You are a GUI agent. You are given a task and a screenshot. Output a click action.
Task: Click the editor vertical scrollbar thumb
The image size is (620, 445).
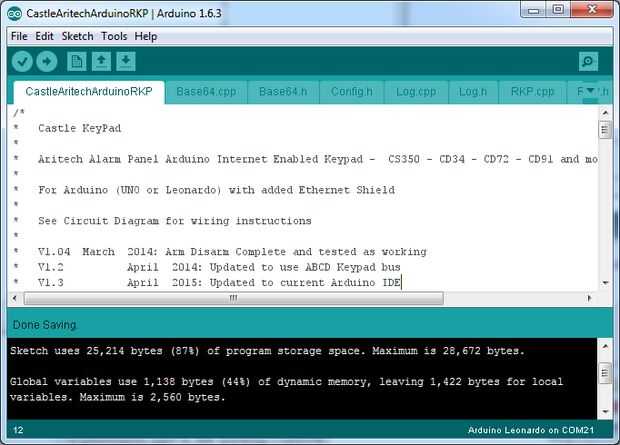coord(605,130)
